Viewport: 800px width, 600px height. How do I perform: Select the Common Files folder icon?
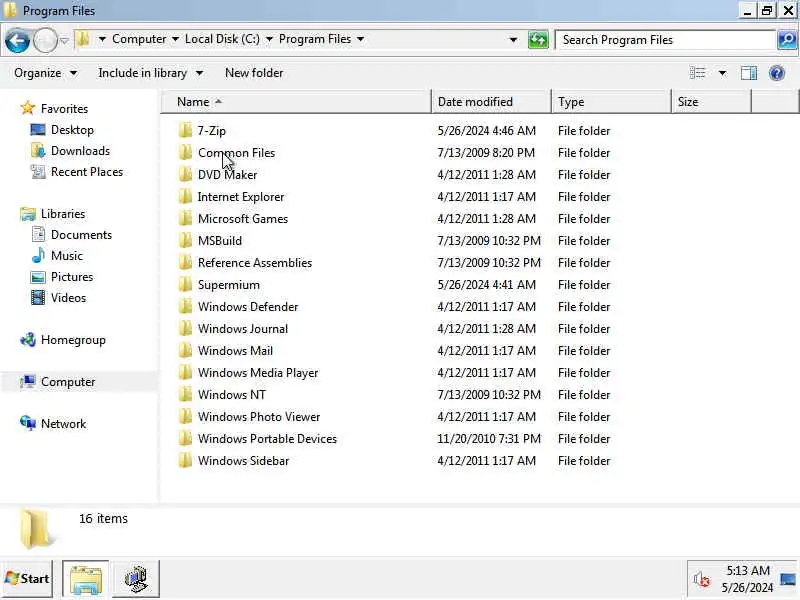[x=185, y=153]
